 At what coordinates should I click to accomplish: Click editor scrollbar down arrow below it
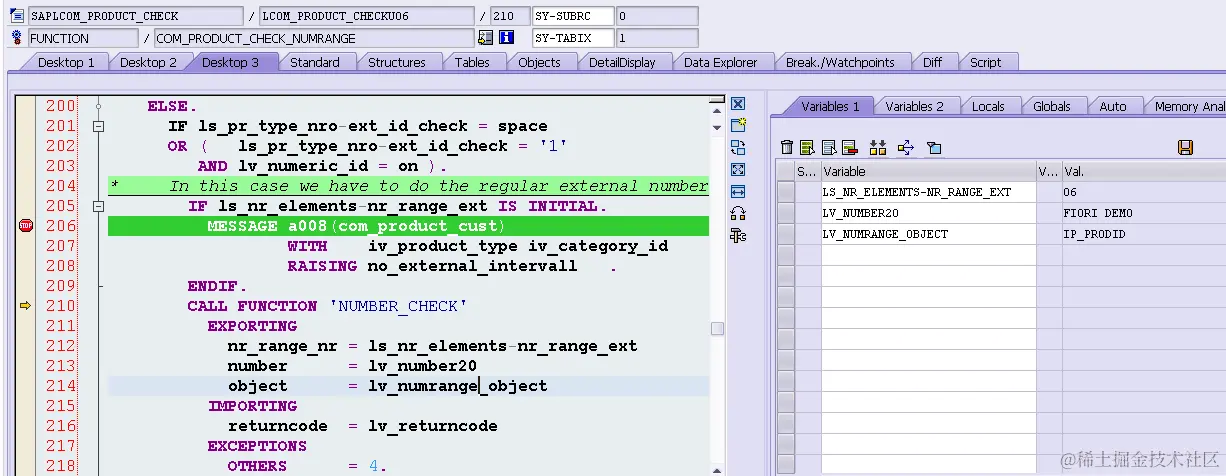pos(717,126)
